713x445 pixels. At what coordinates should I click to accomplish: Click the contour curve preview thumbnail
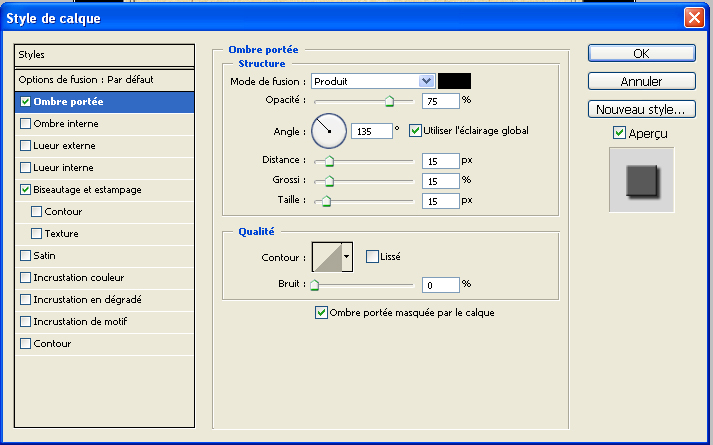coord(327,257)
